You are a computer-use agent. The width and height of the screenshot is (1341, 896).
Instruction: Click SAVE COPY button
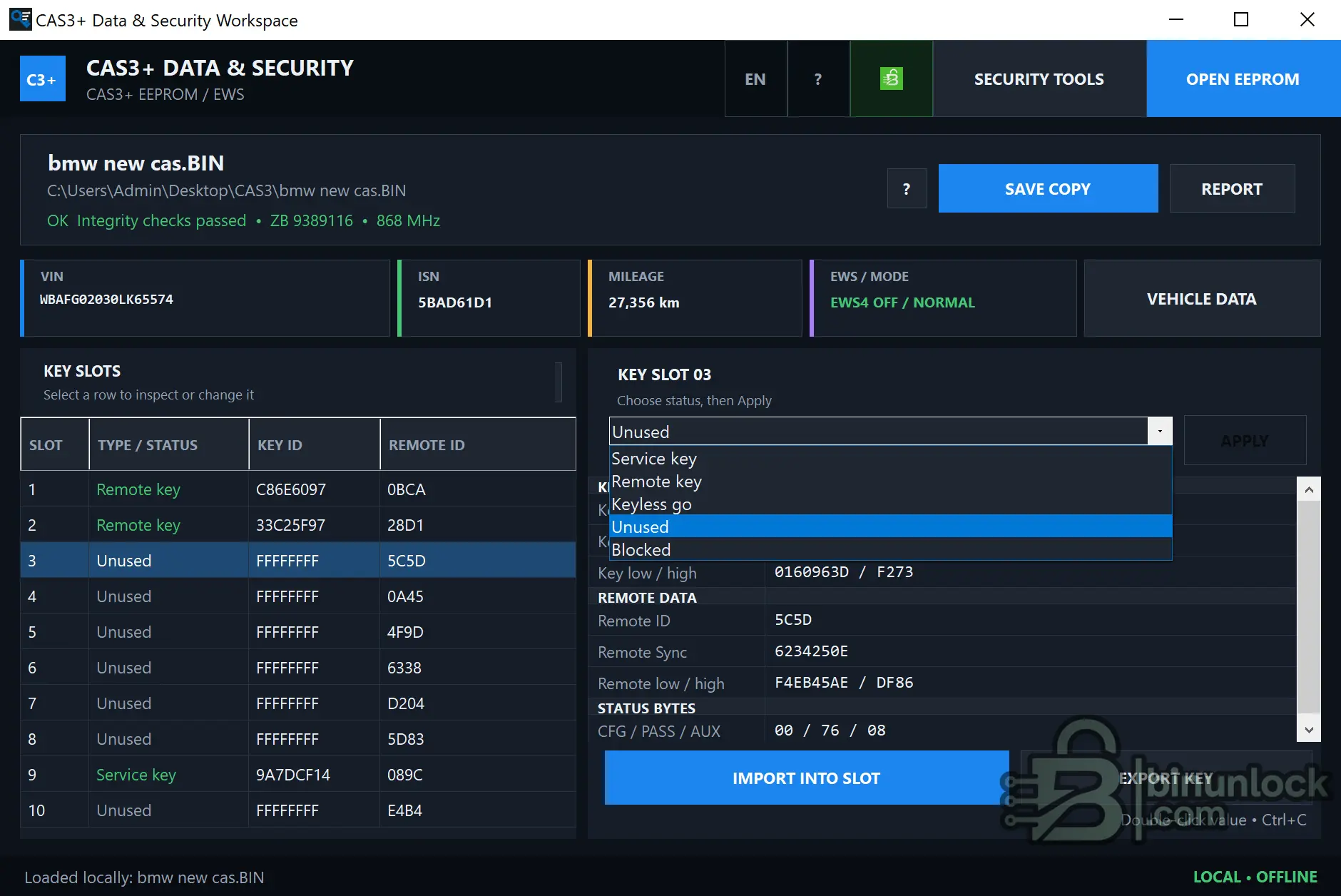point(1048,188)
